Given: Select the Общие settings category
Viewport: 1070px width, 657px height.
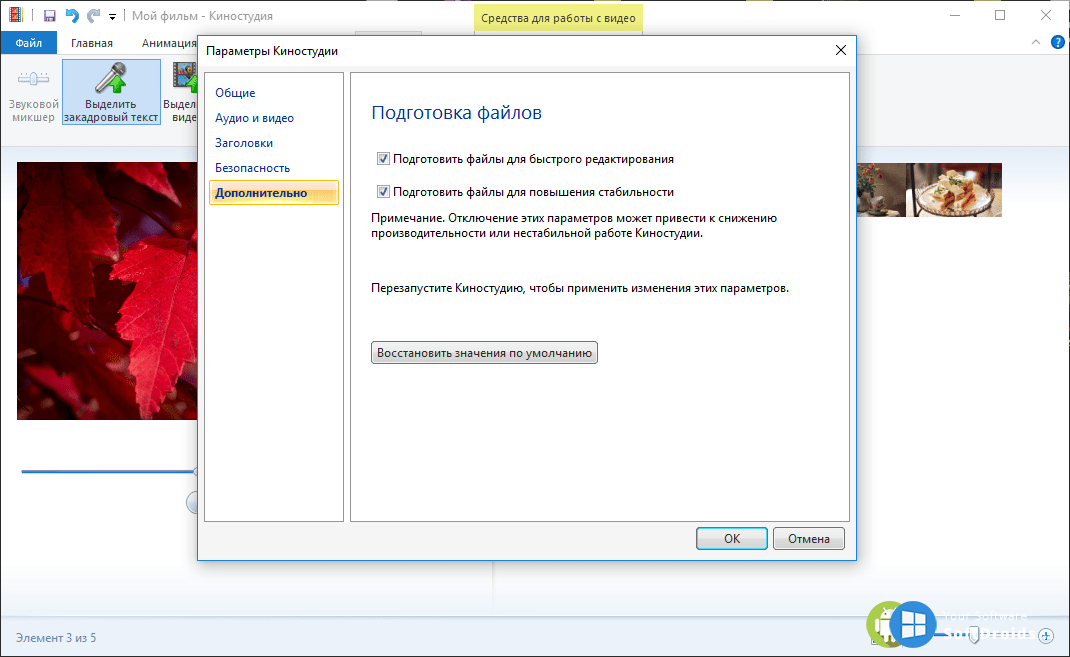Looking at the screenshot, I should pos(235,93).
